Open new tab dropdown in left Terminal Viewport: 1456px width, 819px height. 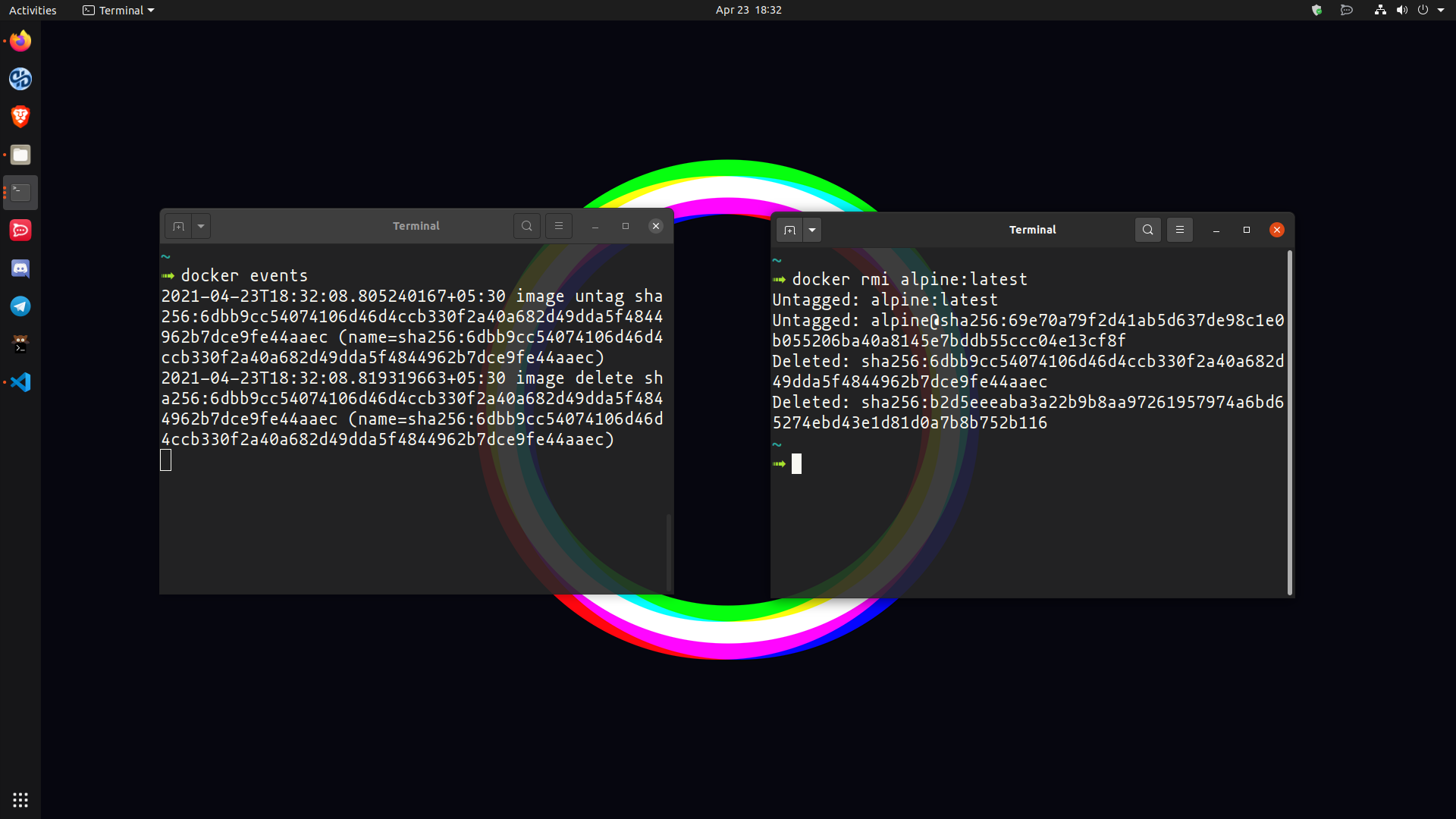point(201,226)
